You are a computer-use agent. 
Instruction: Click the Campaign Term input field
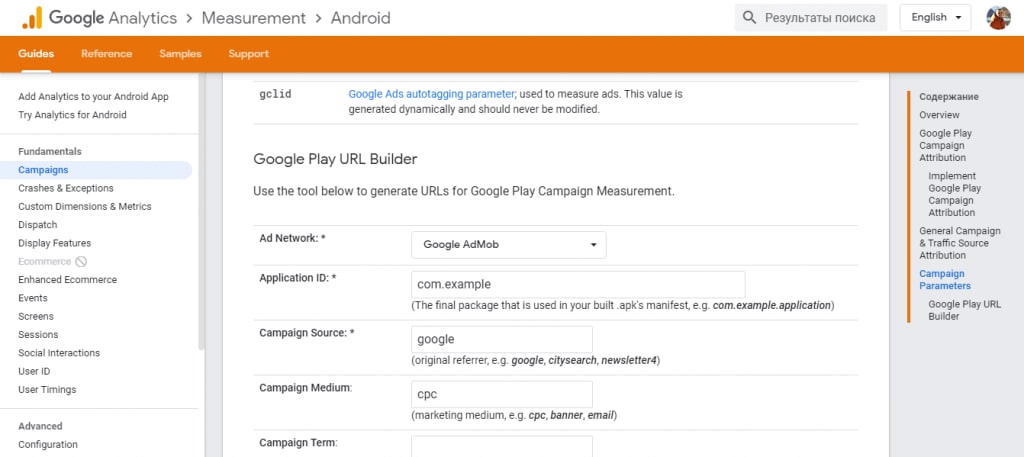(502, 447)
